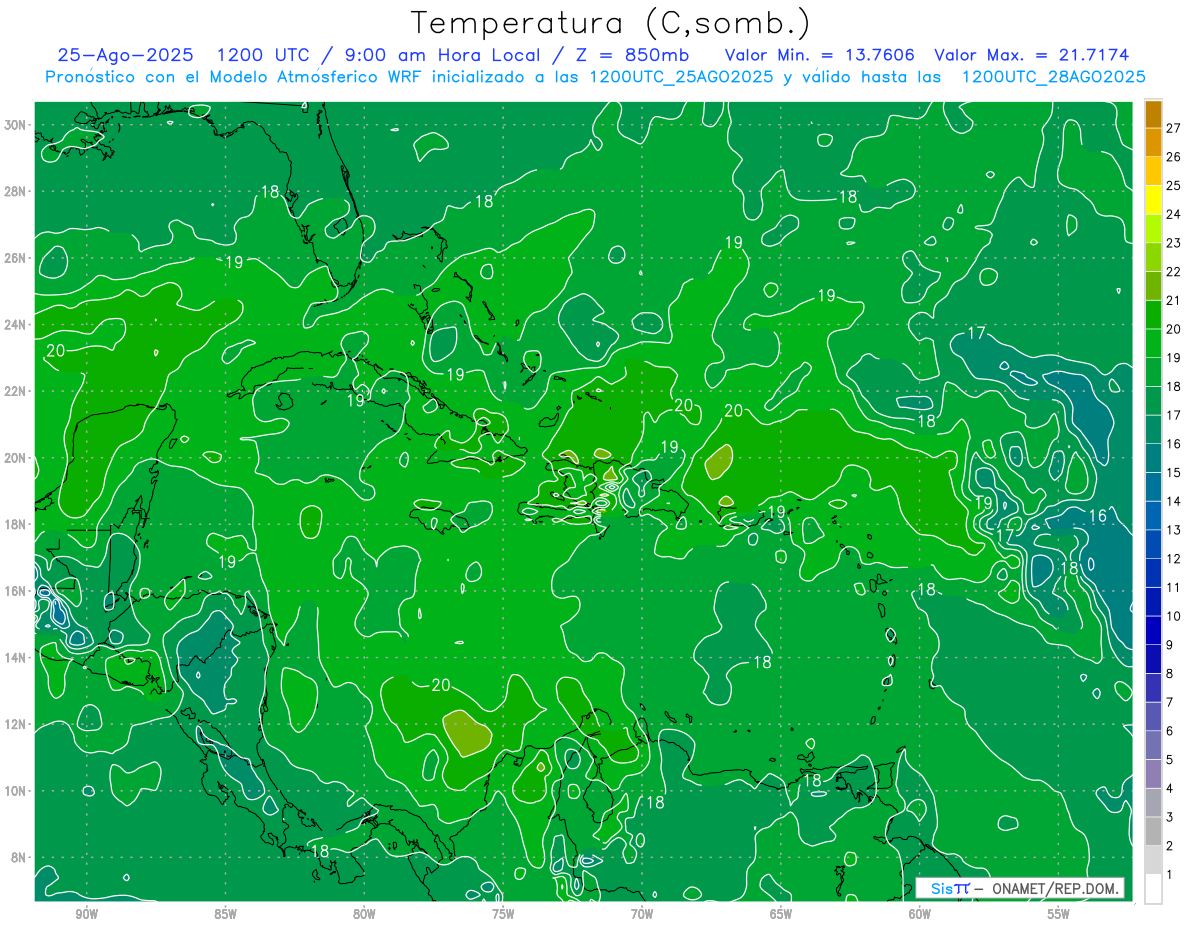Pick the colorbar swatch between 25 and 26
This screenshot has height=927, width=1200.
[x=1153, y=171]
